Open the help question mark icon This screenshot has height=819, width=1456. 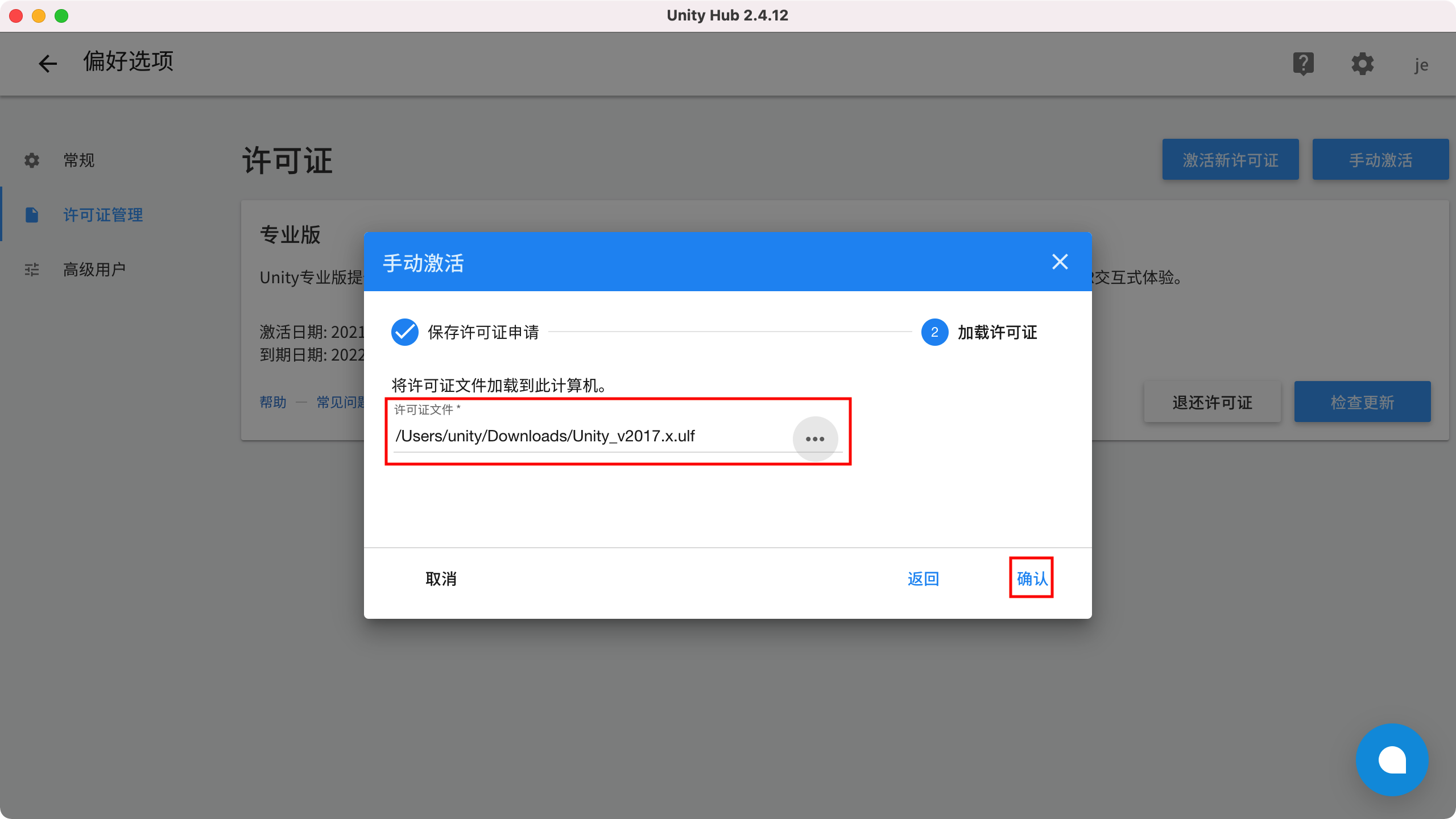pos(1303,64)
